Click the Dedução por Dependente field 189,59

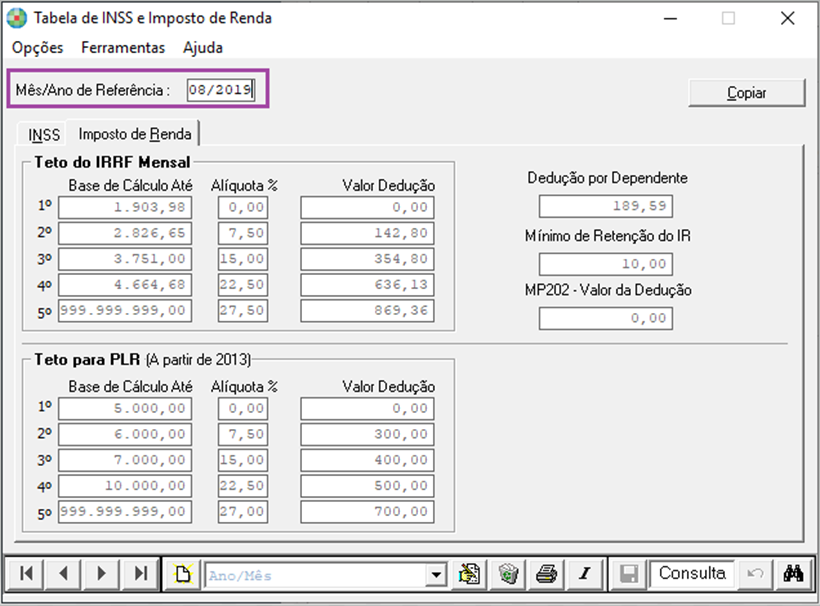tap(606, 206)
